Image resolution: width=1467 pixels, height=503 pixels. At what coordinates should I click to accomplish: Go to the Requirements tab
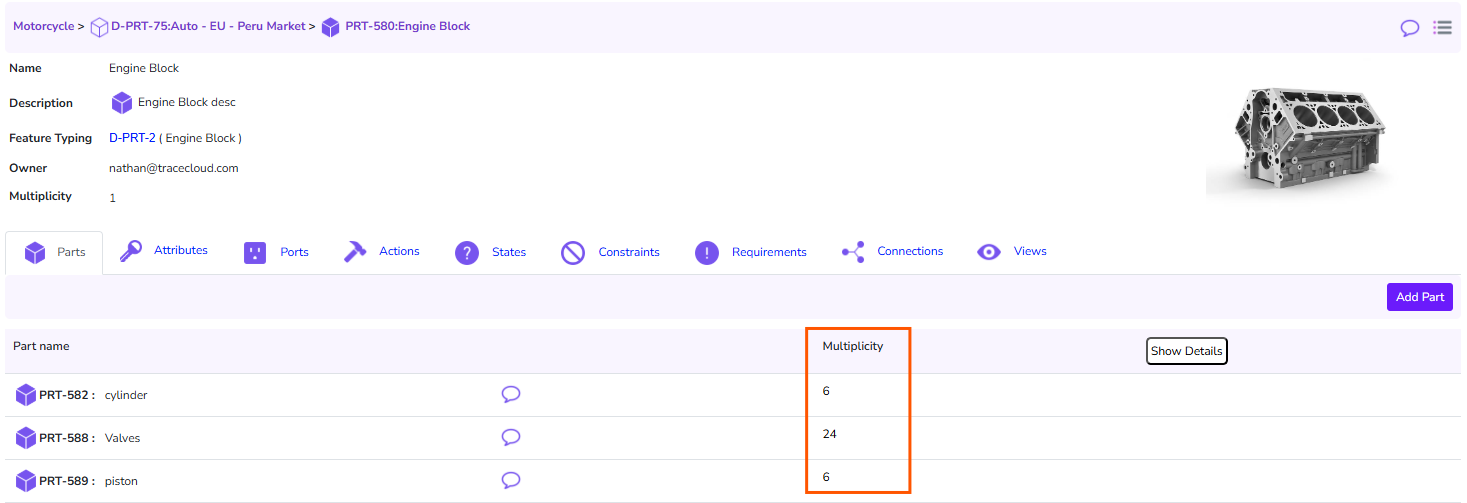(769, 252)
